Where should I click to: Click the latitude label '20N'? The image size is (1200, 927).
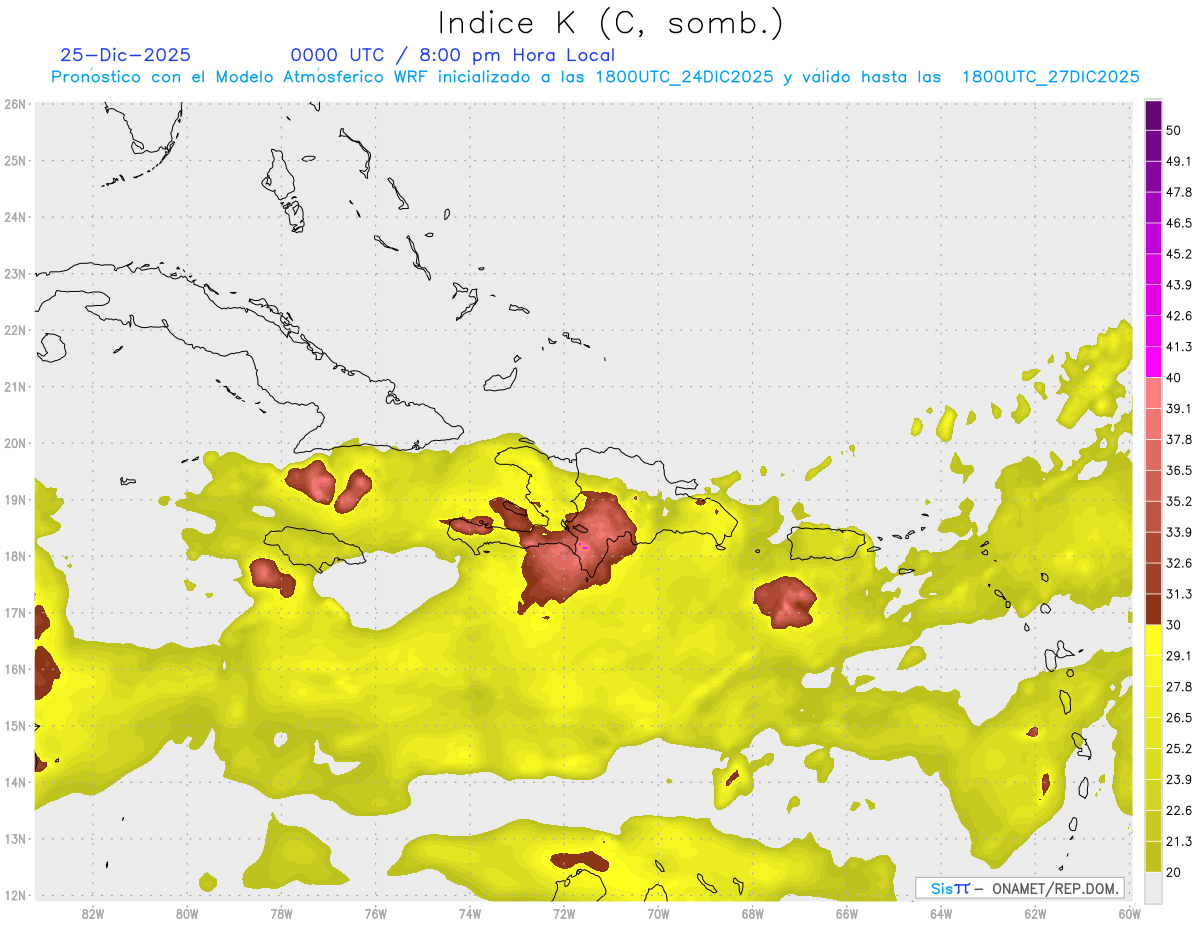click(x=14, y=443)
